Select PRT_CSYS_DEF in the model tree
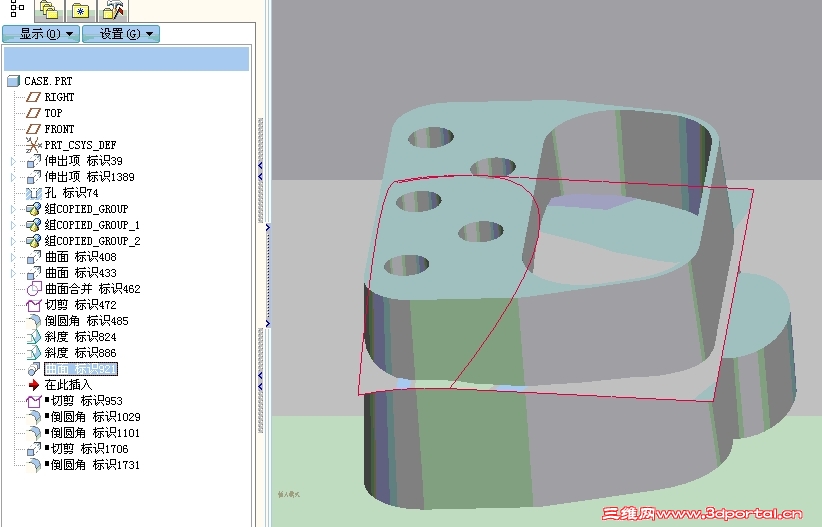This screenshot has width=822, height=527. click(x=80, y=145)
